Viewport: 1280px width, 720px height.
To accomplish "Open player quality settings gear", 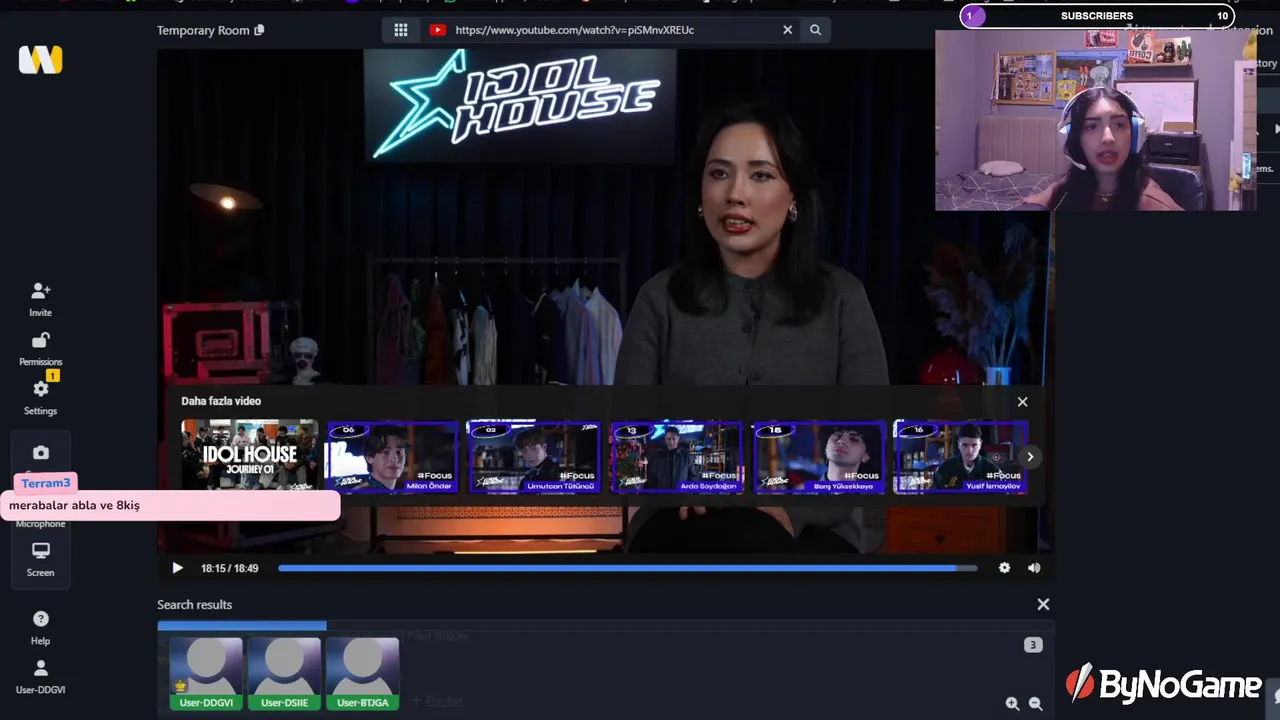I will point(1004,568).
